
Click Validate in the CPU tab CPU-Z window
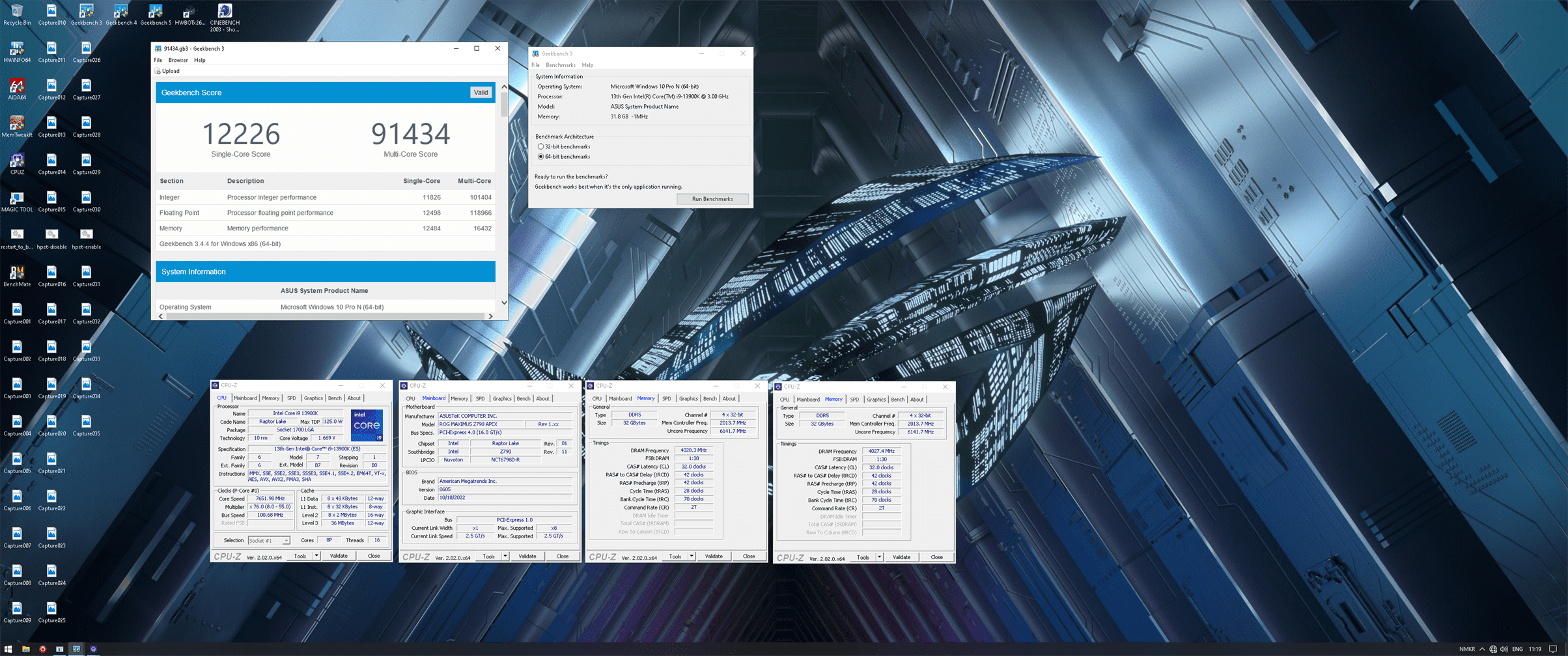tap(339, 556)
